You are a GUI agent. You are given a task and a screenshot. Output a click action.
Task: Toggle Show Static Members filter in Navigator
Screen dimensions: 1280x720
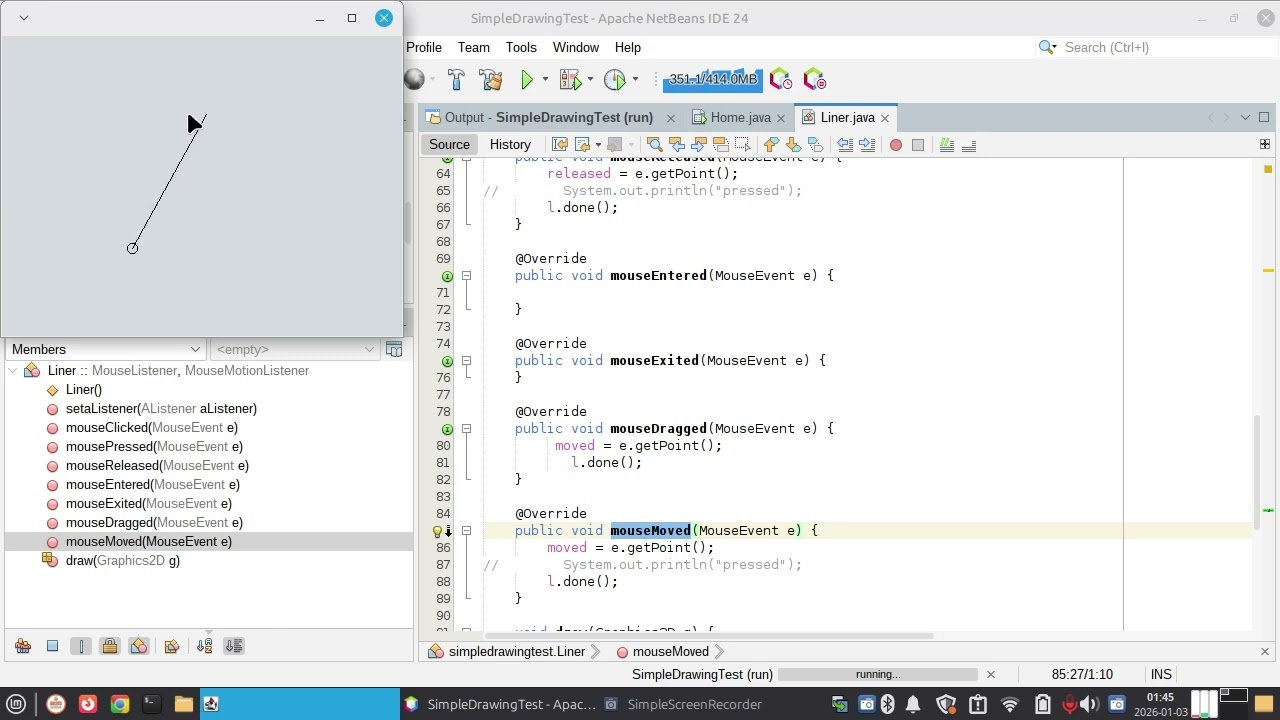[x=81, y=646]
